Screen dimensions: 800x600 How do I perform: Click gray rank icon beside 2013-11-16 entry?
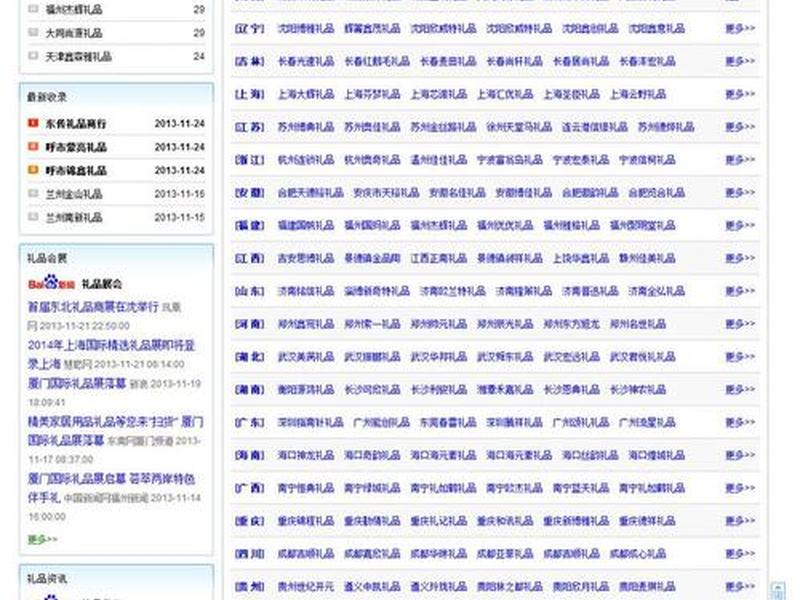tap(33, 193)
